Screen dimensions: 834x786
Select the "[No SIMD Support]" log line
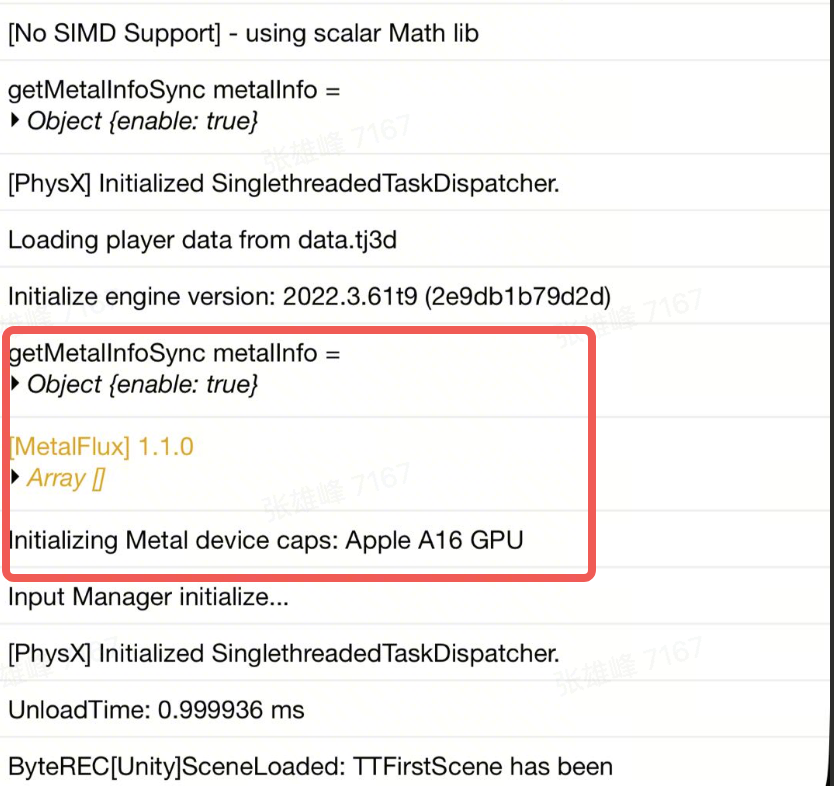pyautogui.click(x=243, y=33)
